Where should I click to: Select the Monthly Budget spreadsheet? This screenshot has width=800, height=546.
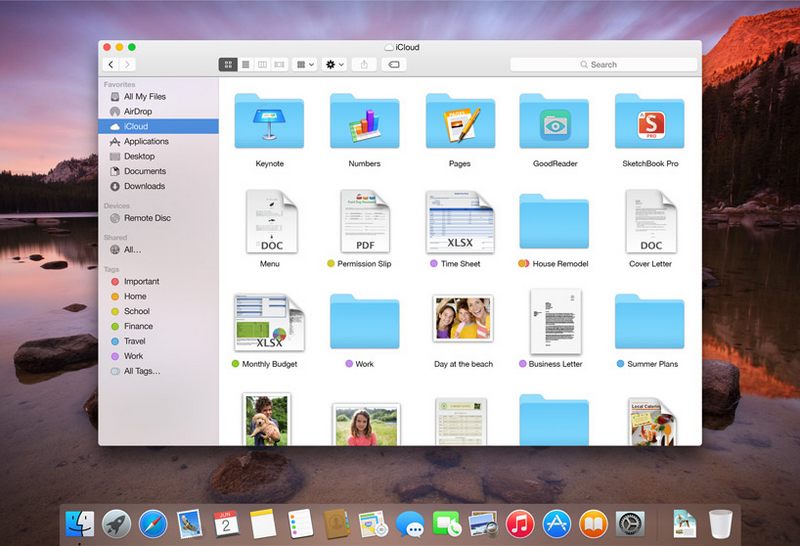coord(269,322)
